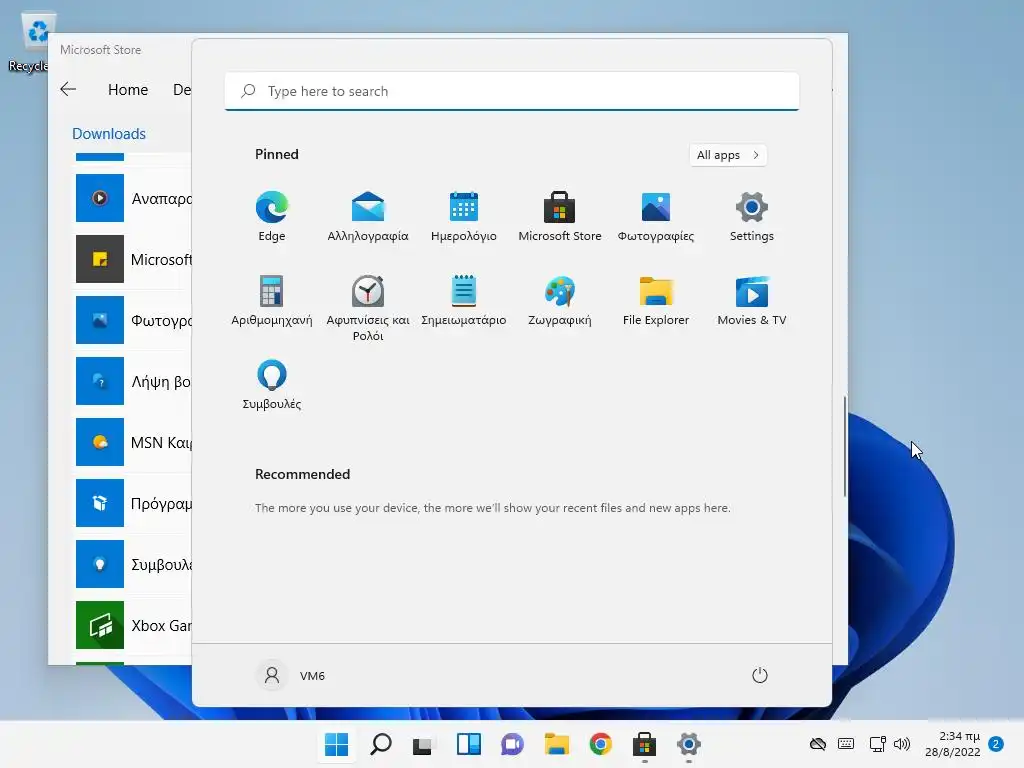The image size is (1024, 768).
Task: Switch to Settings on the taskbar
Action: coord(688,744)
